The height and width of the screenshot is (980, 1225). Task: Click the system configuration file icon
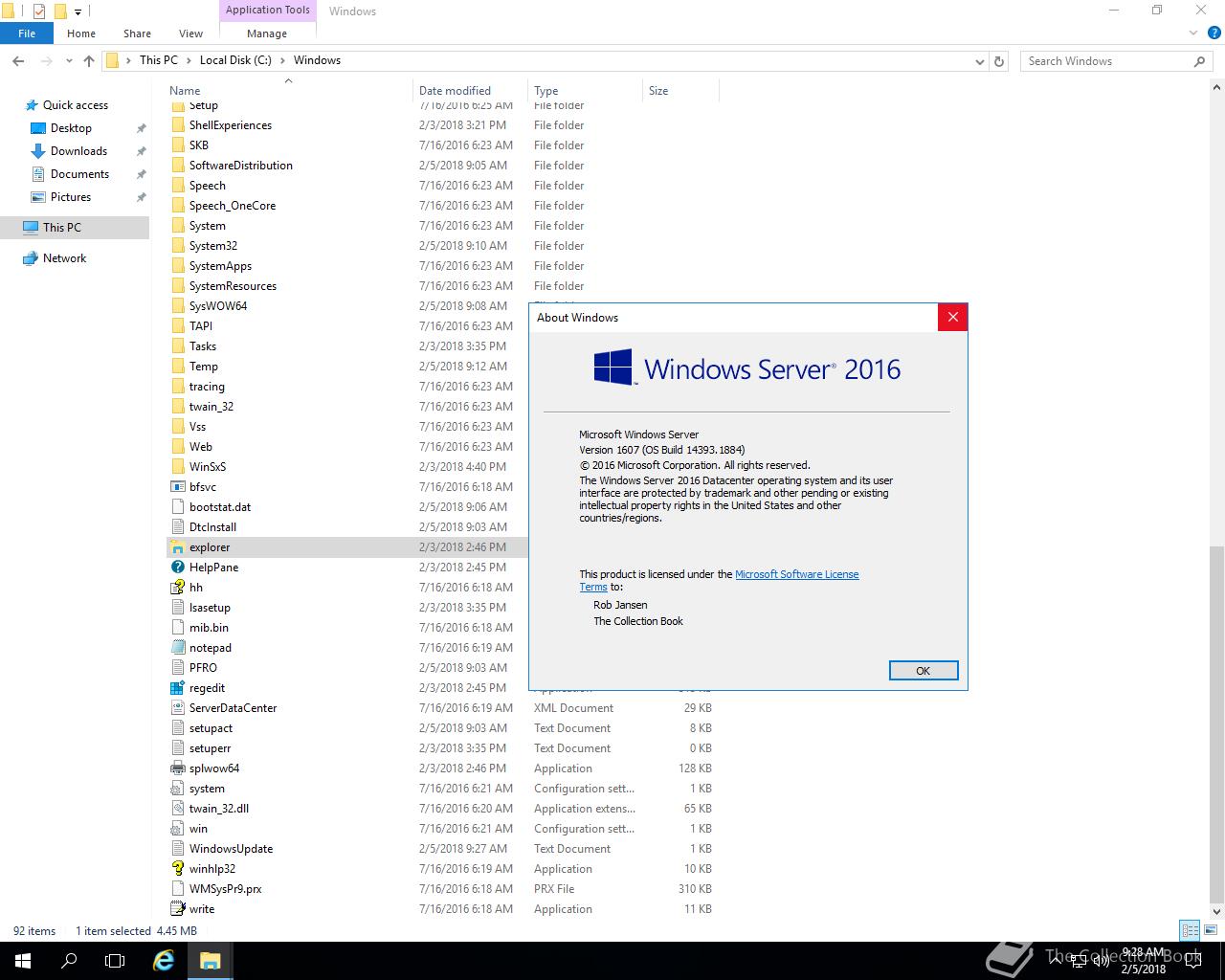tap(177, 789)
